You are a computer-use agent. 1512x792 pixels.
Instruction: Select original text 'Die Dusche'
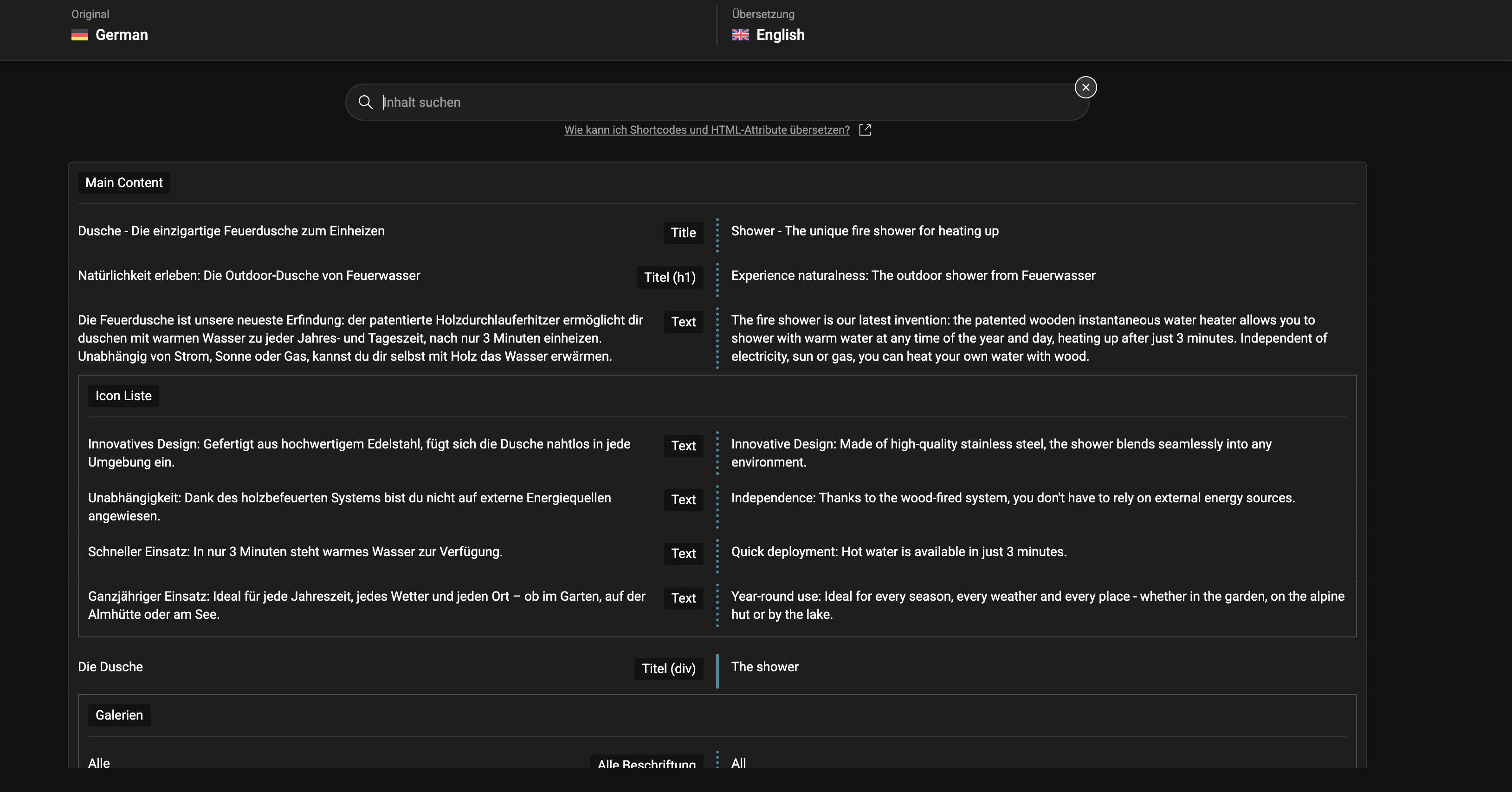[x=110, y=667]
